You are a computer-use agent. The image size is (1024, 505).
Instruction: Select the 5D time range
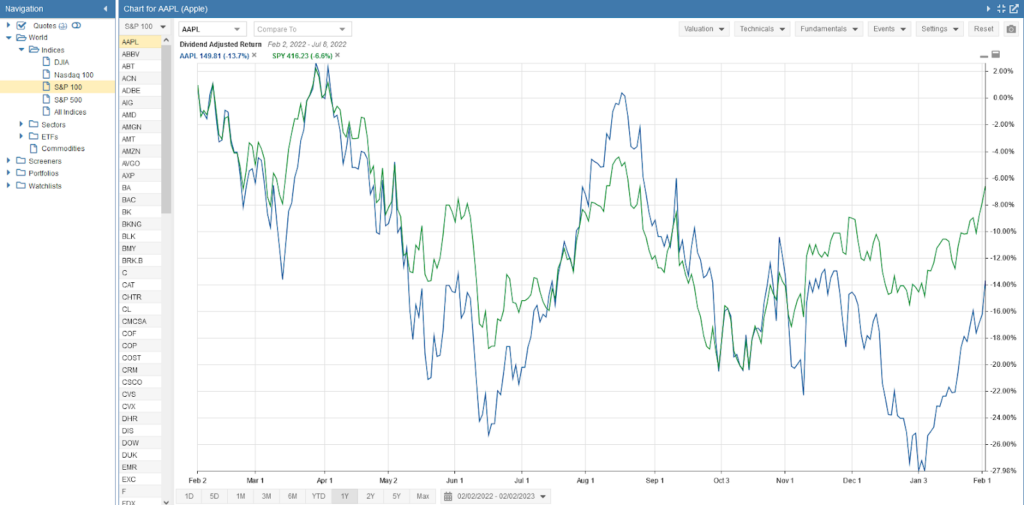(214, 497)
